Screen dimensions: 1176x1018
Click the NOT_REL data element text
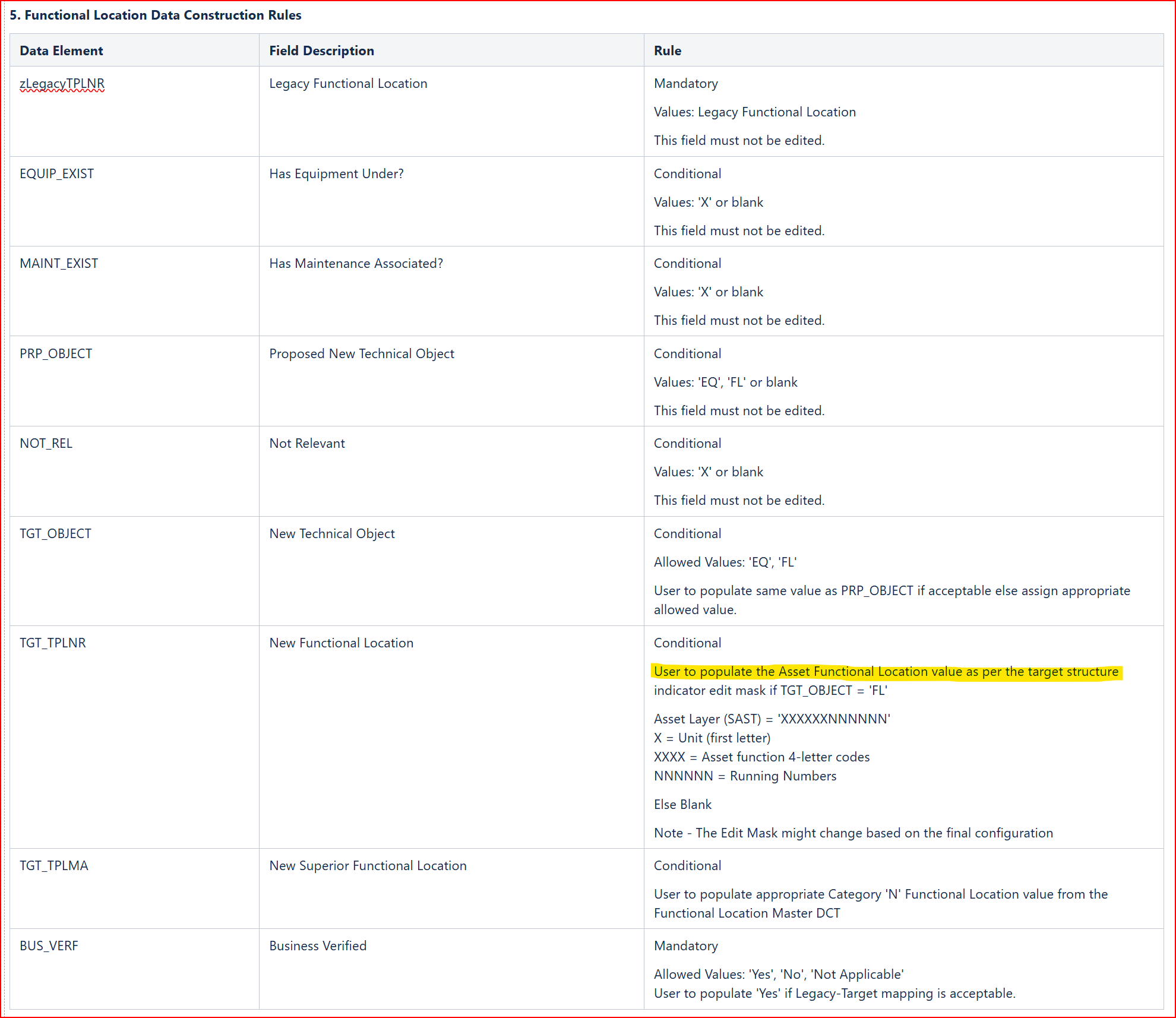tap(46, 443)
